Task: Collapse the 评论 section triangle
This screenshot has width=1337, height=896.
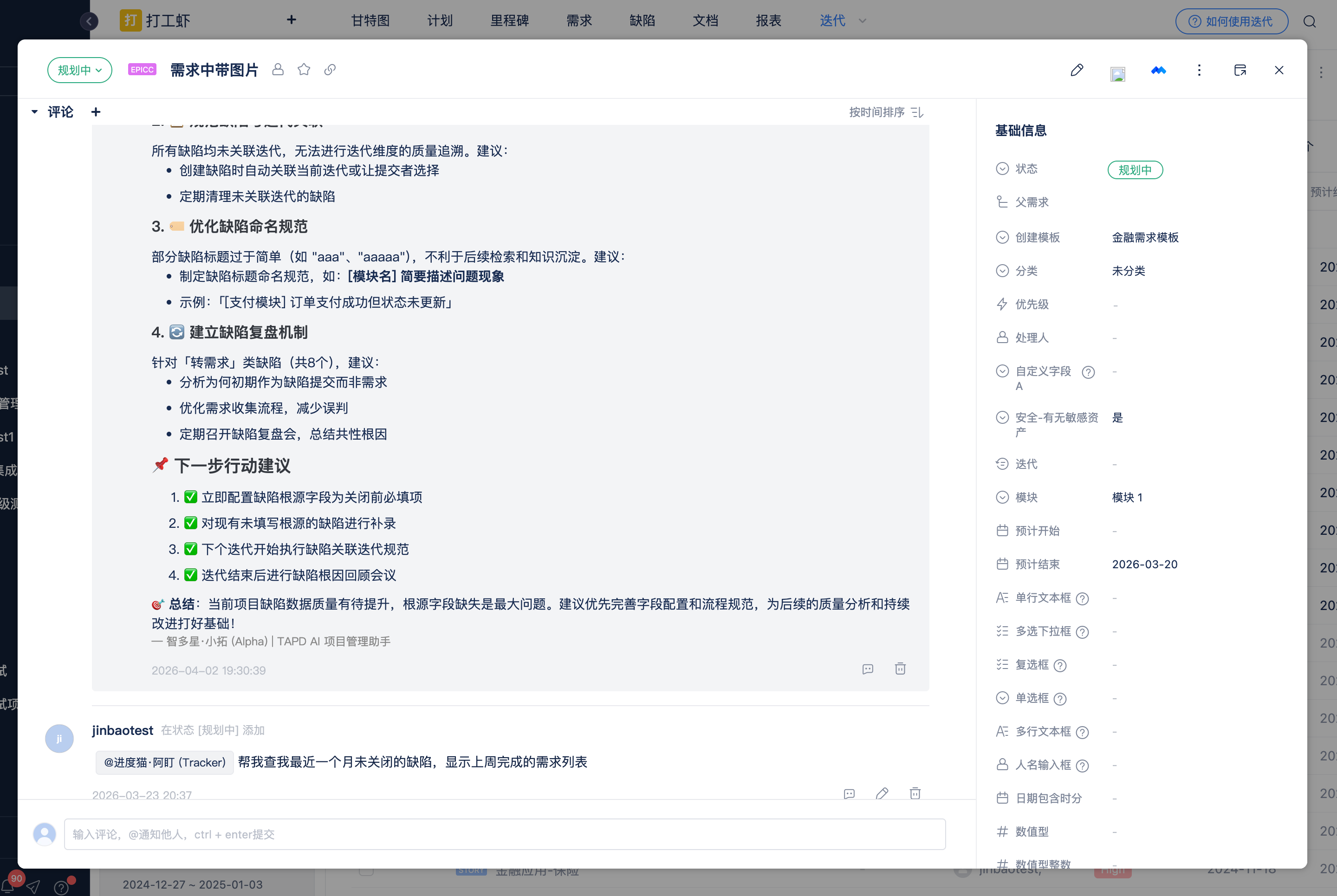Action: [35, 112]
